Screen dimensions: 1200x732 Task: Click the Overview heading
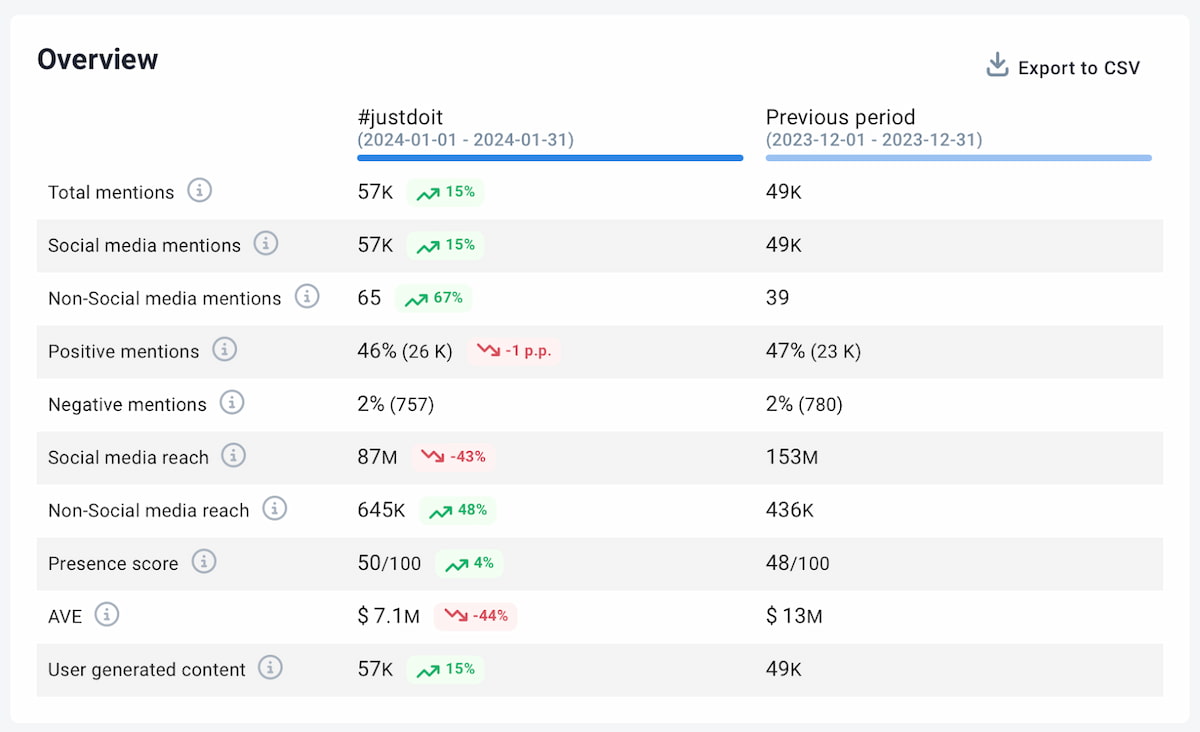[x=97, y=59]
